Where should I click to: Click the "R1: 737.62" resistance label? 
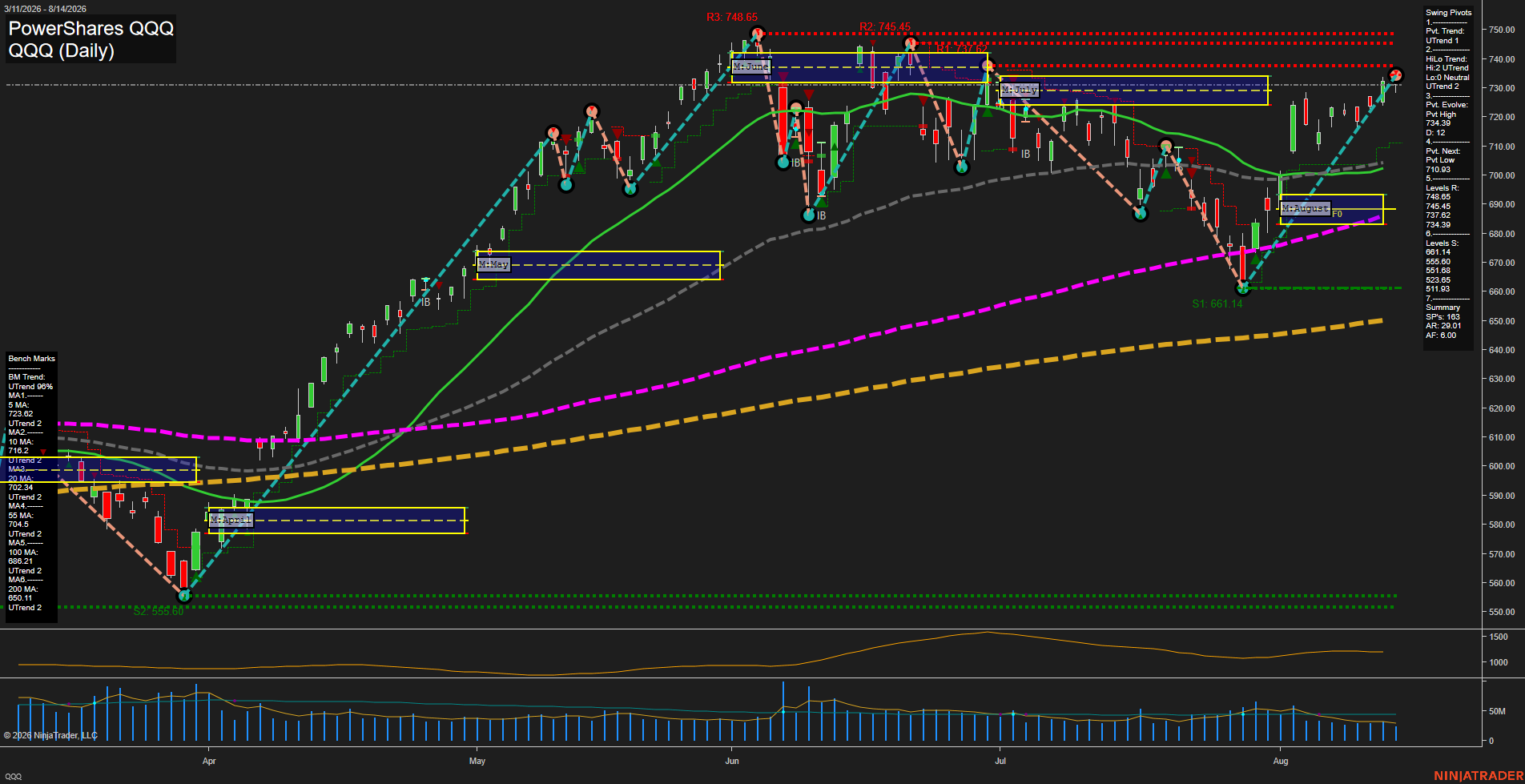961,49
